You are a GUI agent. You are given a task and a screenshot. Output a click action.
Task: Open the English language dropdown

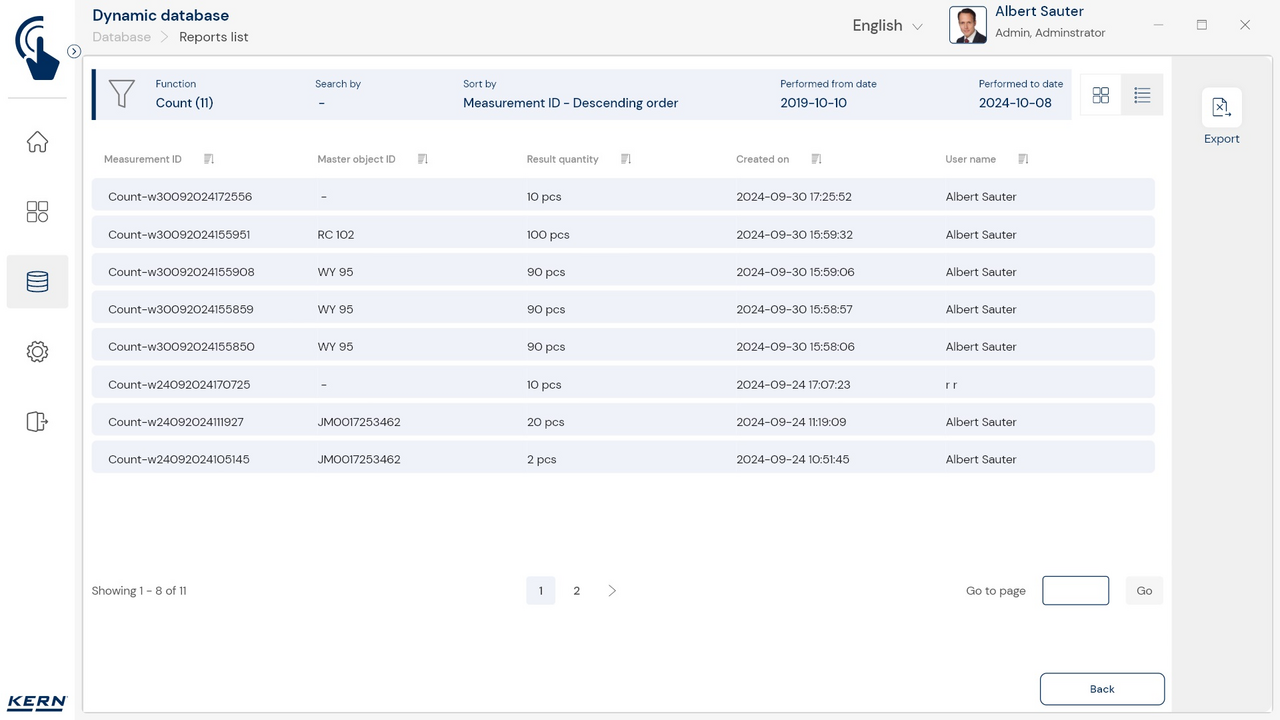887,26
